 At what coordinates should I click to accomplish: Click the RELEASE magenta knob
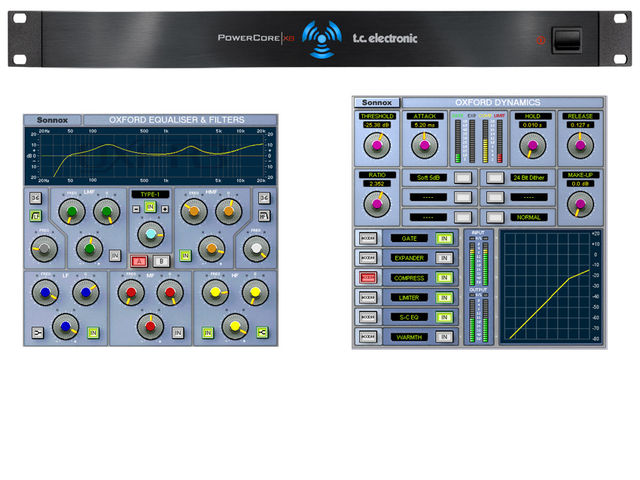point(580,145)
